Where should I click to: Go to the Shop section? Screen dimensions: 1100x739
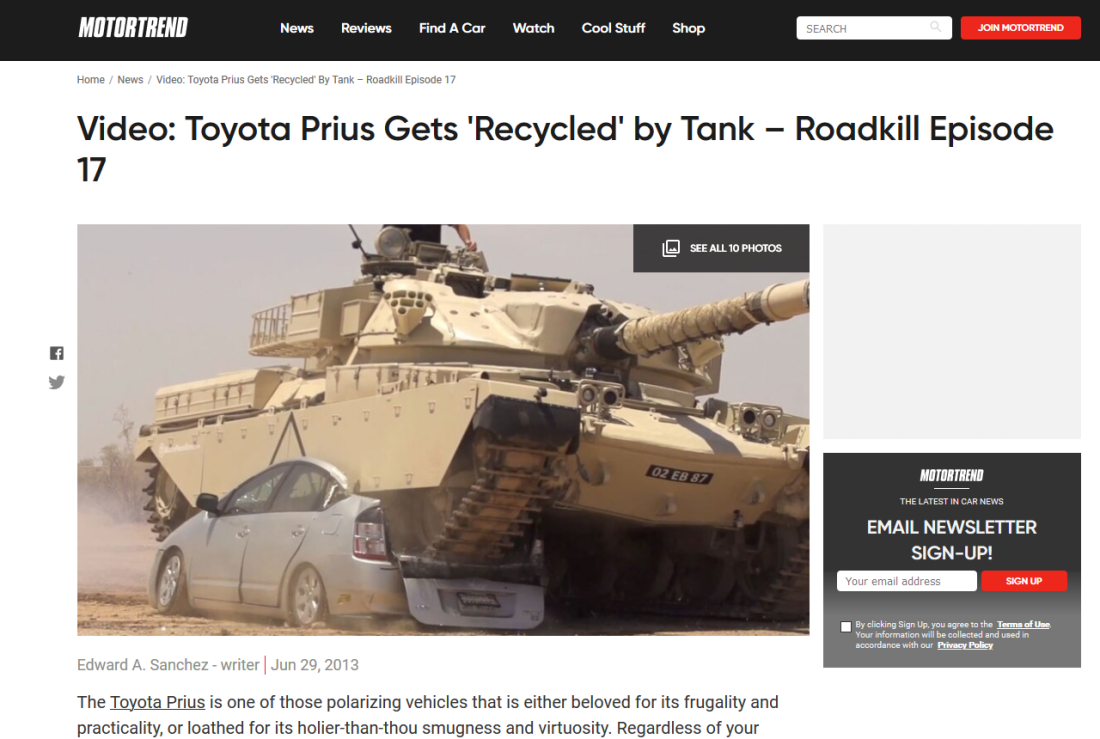coord(688,28)
